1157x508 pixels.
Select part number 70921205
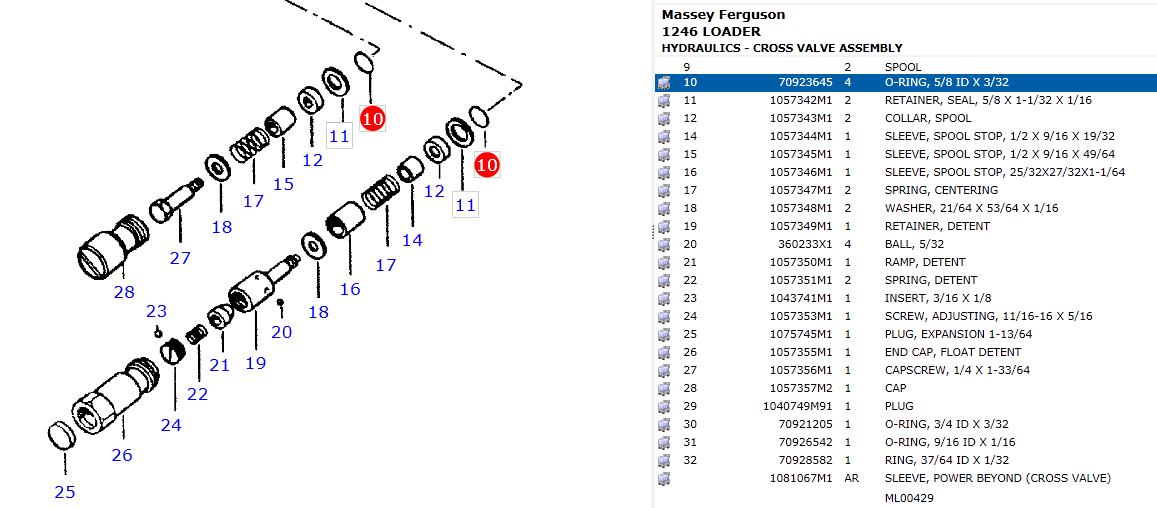(x=806, y=425)
